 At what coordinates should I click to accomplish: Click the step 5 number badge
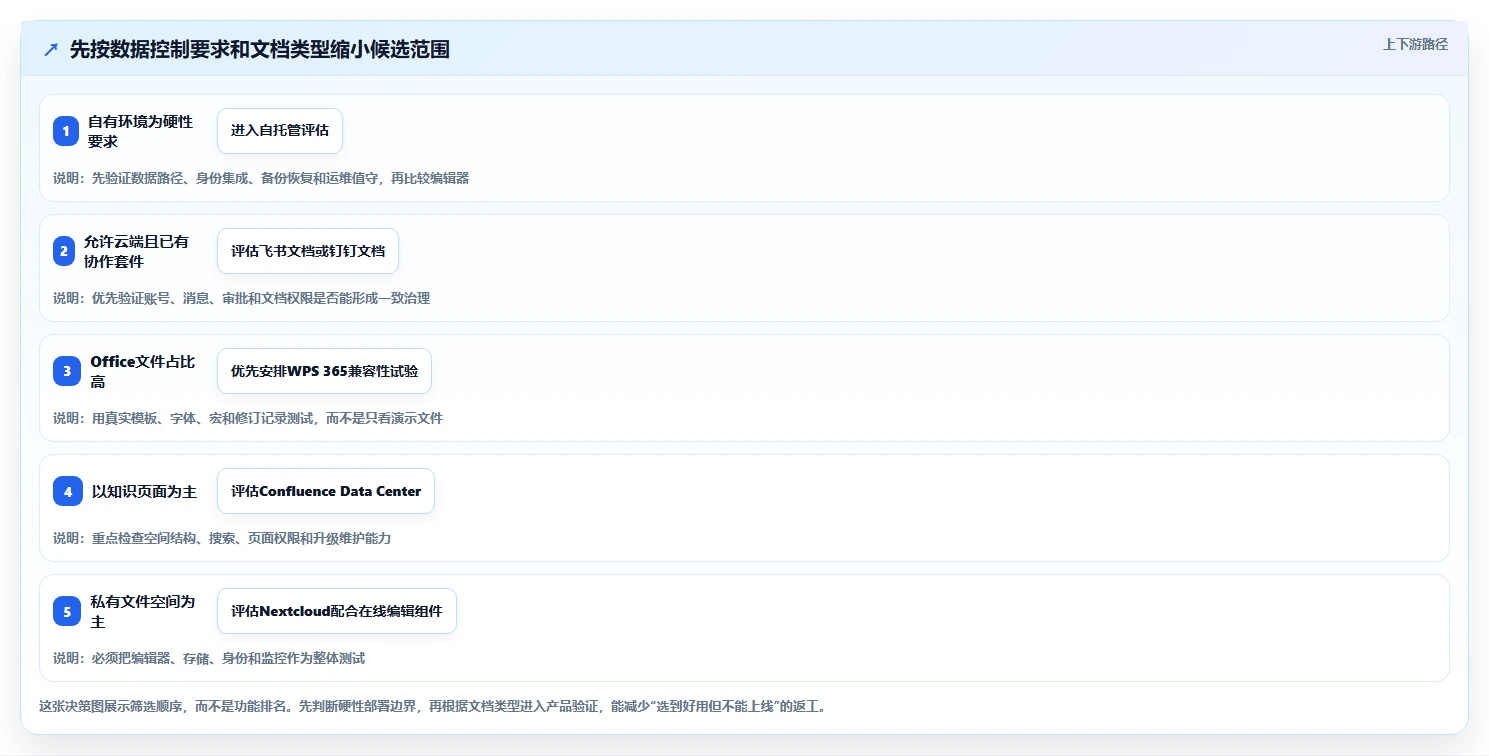coord(67,611)
